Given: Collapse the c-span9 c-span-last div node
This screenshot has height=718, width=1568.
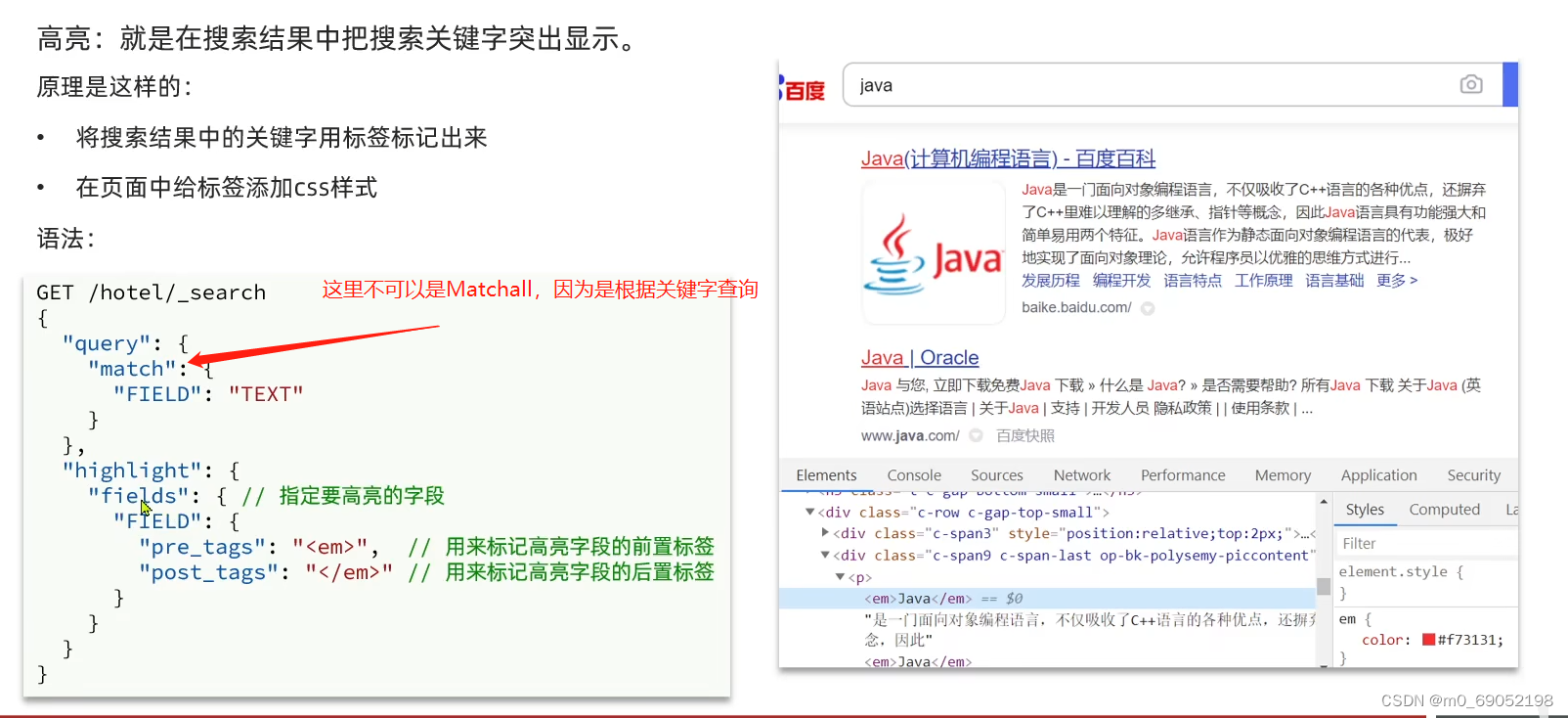Looking at the screenshot, I should (x=825, y=555).
